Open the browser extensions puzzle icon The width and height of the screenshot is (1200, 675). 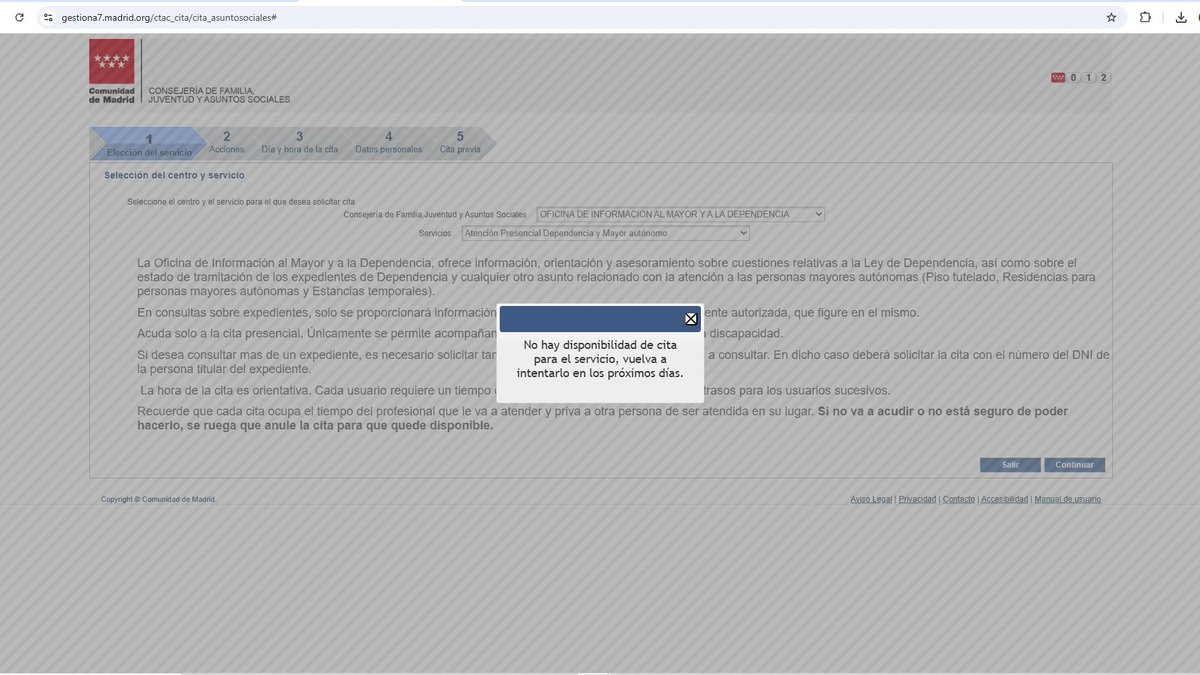1146,17
